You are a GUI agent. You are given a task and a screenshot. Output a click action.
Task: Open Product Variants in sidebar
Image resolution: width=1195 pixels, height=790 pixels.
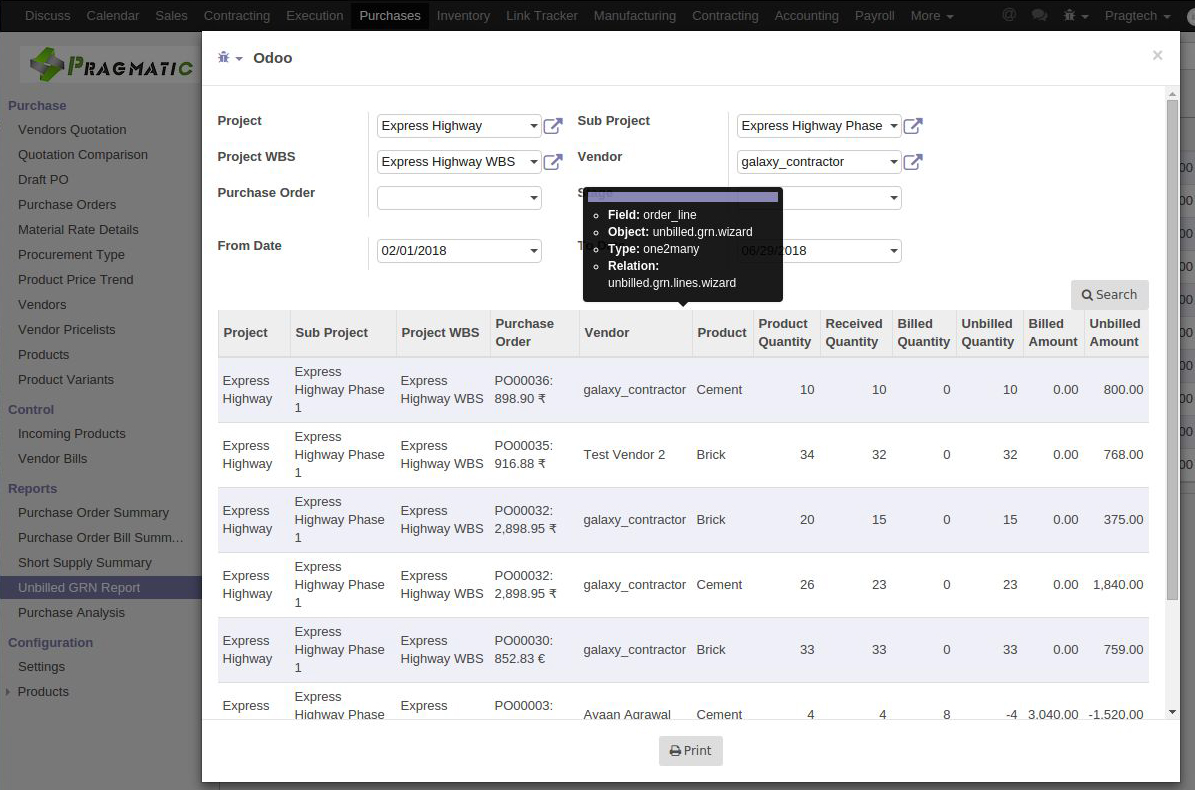pyautogui.click(x=66, y=379)
